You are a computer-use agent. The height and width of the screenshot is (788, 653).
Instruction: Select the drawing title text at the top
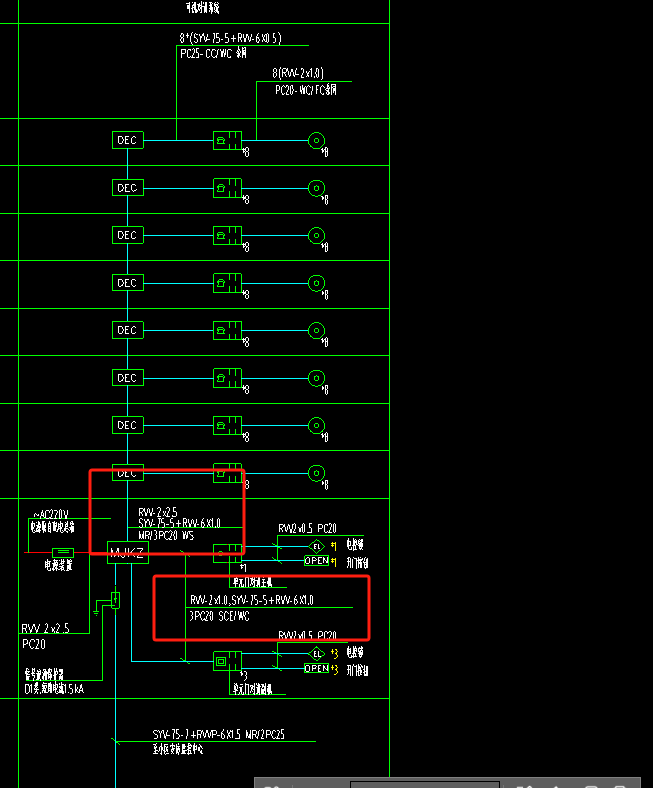pos(203,8)
